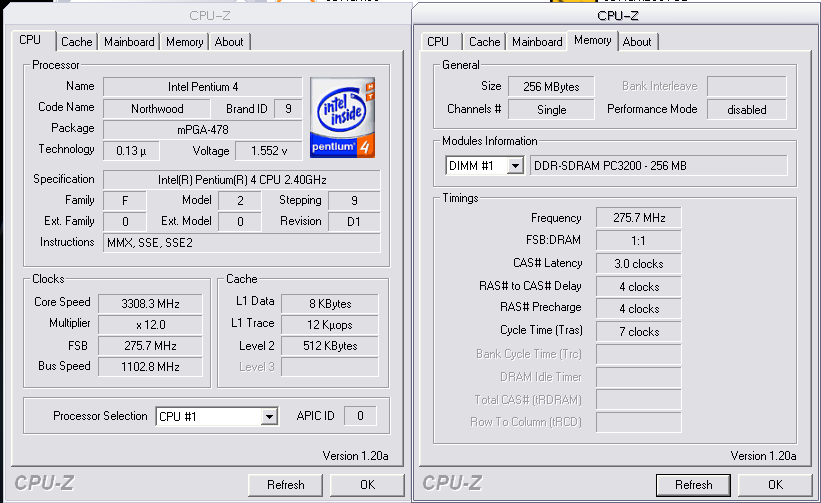Open Cache tab in left CPU-Z window
Screen dimensions: 821x503
click(76, 42)
